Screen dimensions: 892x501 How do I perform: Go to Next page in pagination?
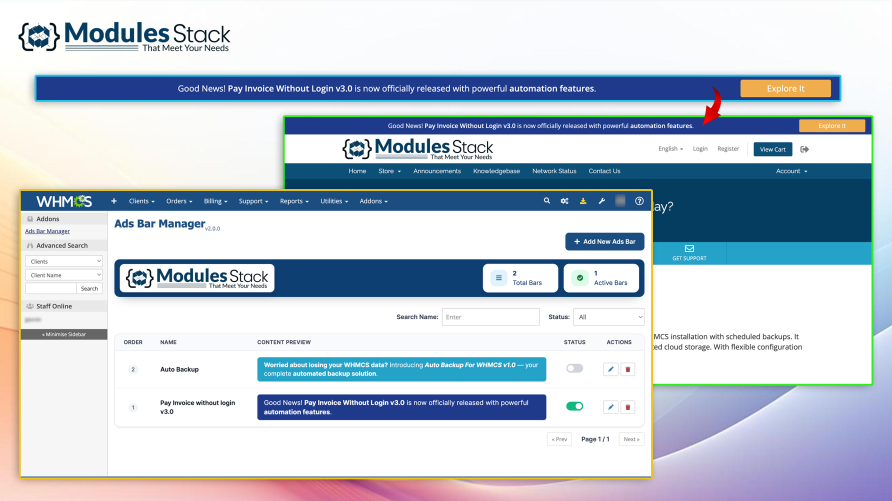[x=631, y=439]
